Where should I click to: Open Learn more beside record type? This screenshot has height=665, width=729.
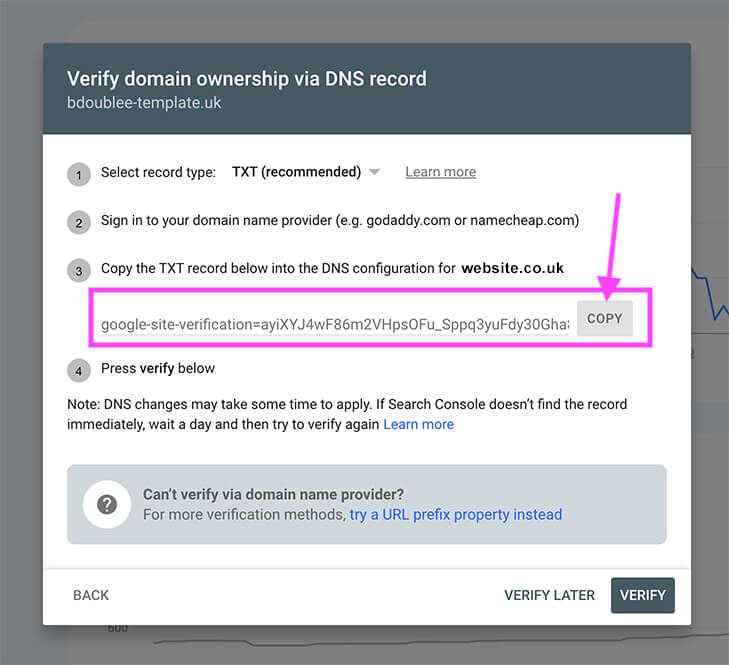pyautogui.click(x=440, y=172)
